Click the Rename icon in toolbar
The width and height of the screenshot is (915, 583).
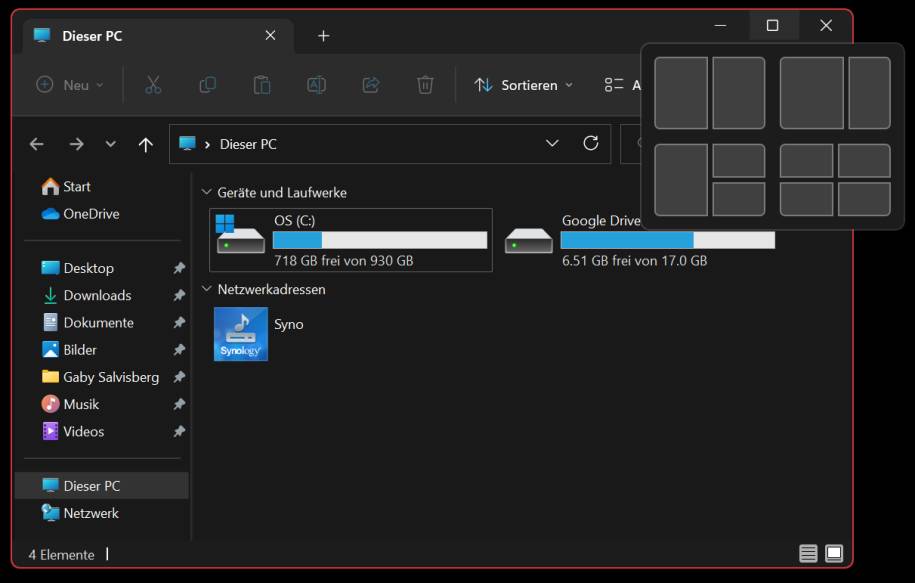[316, 85]
